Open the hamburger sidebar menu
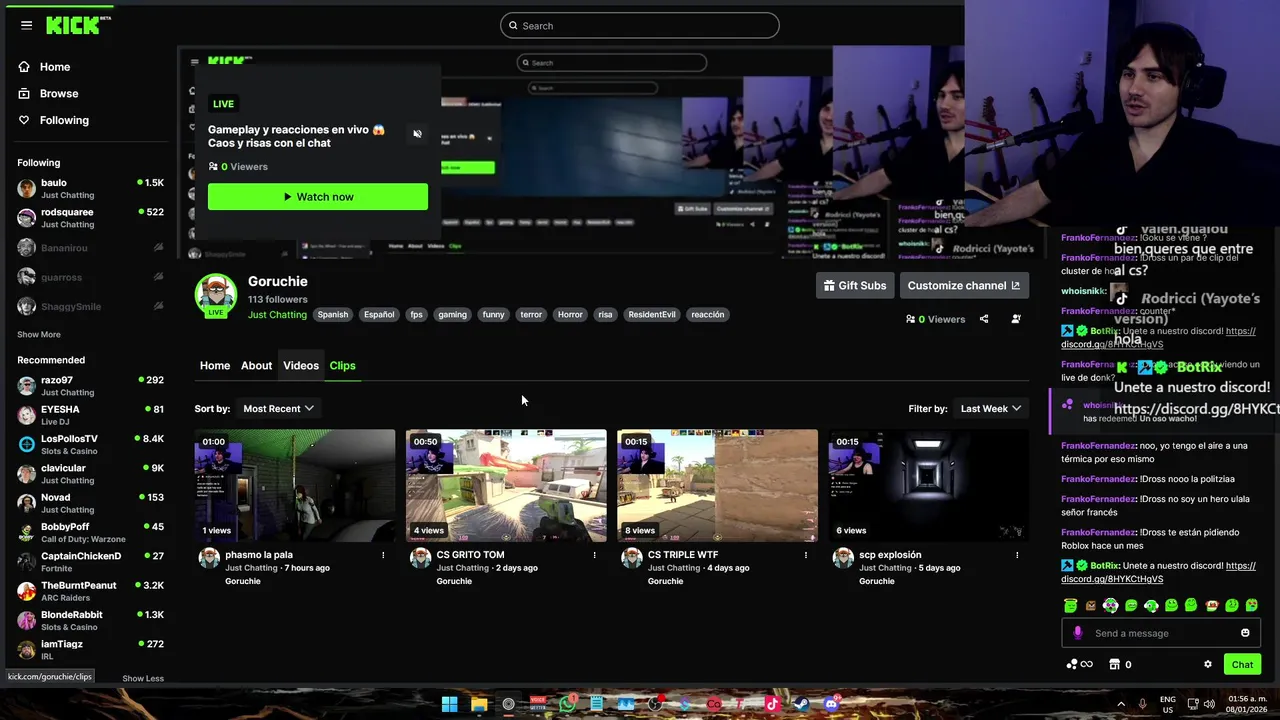The image size is (1280, 720). [26, 25]
